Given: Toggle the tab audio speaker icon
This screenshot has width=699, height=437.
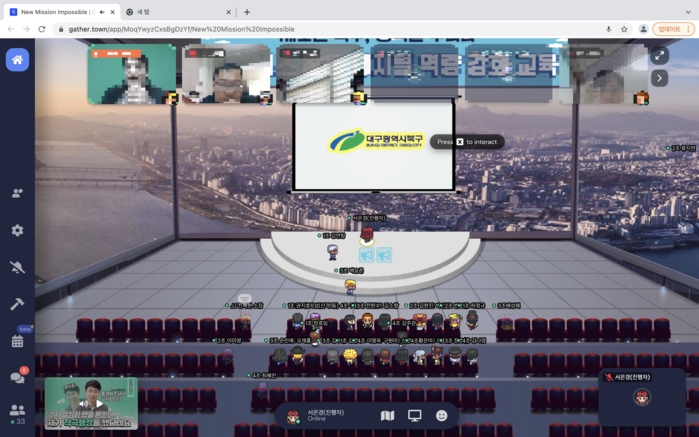Looking at the screenshot, I should point(102,12).
